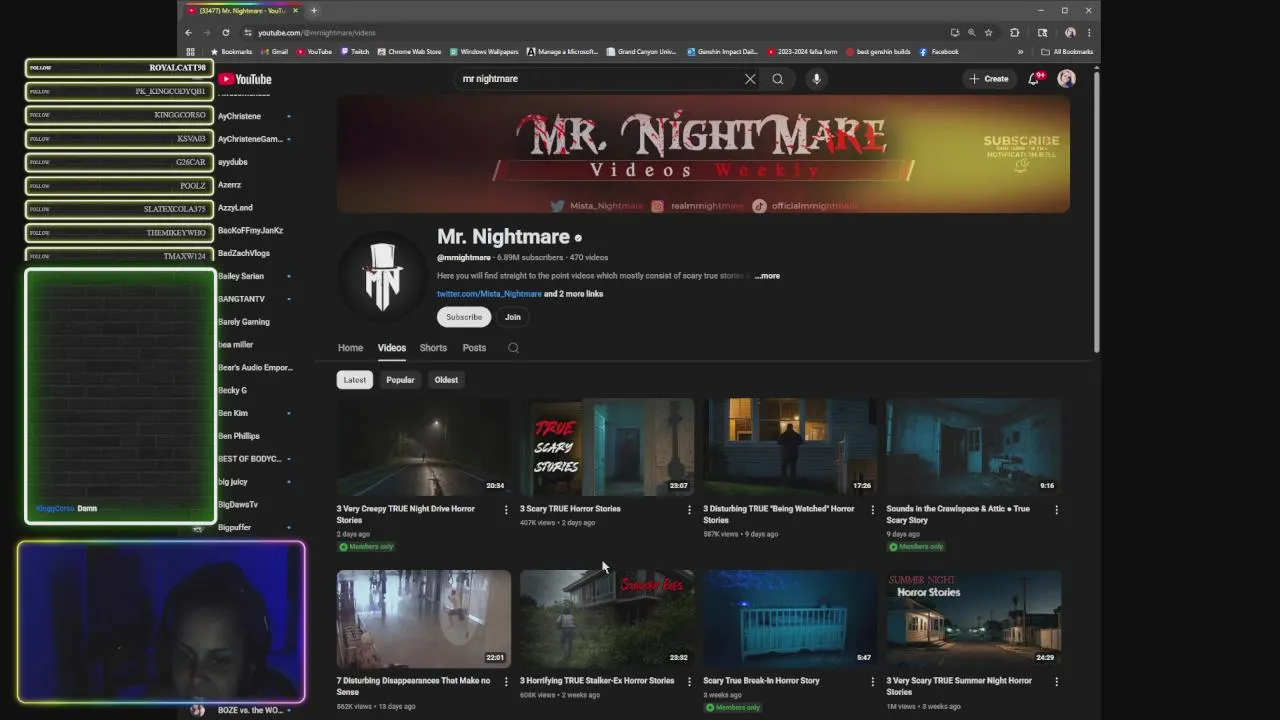Clear the search box with the X icon
Screen dimensions: 1280x720
pyautogui.click(x=750, y=79)
